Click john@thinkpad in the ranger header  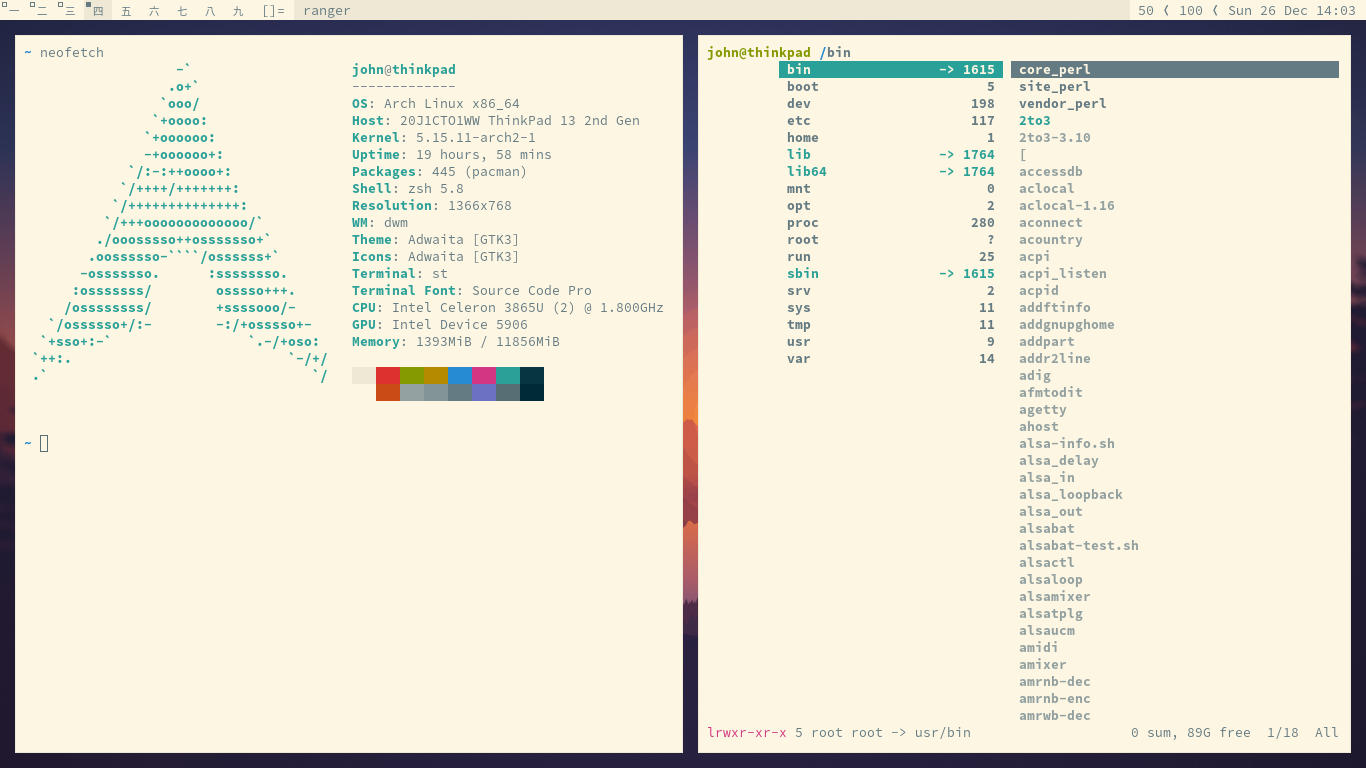[x=759, y=52]
